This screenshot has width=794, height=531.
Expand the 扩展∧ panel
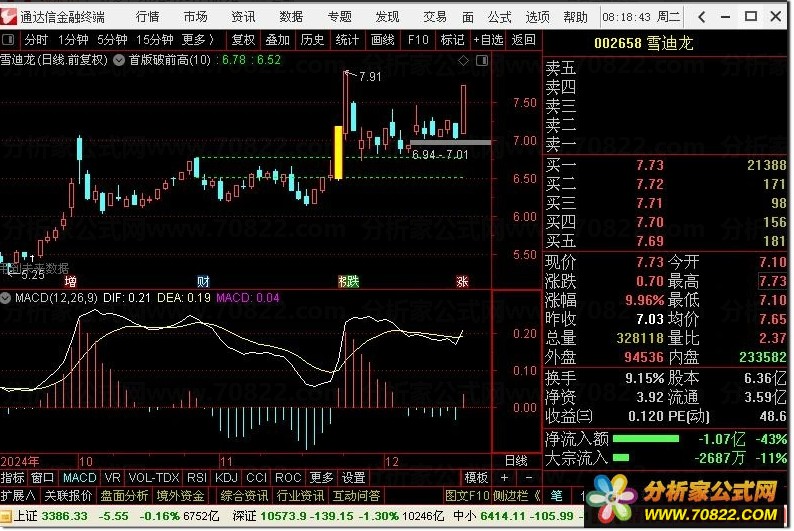coord(18,496)
